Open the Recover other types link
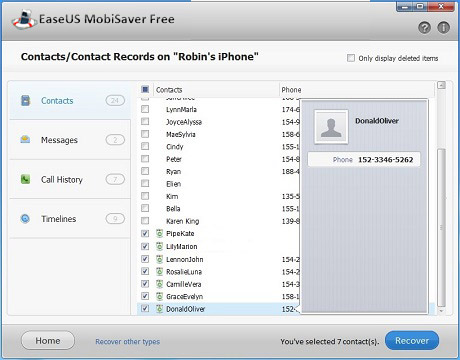Image resolution: width=460 pixels, height=360 pixels. [128, 341]
